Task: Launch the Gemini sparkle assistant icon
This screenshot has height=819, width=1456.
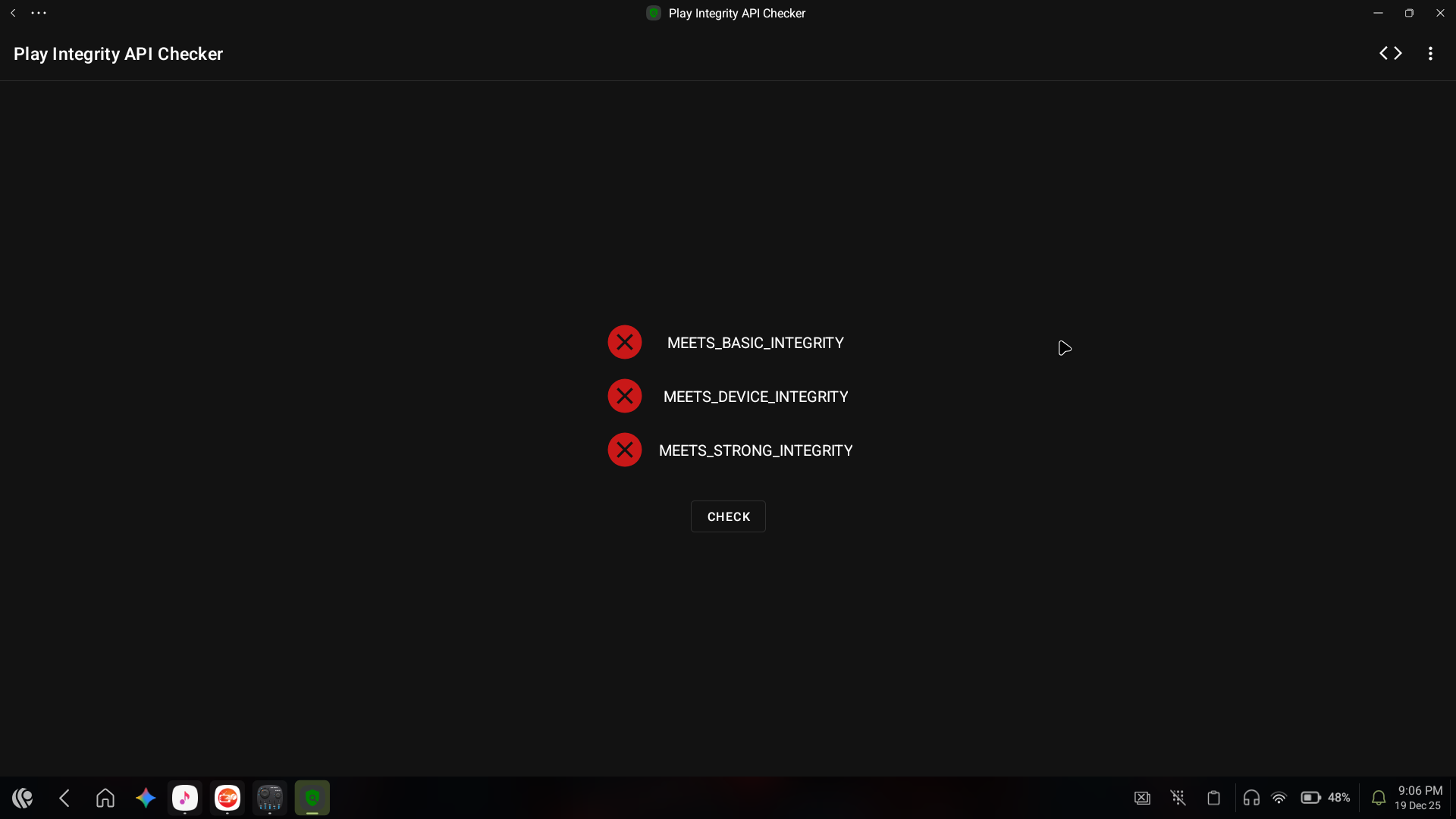Action: pos(146,798)
